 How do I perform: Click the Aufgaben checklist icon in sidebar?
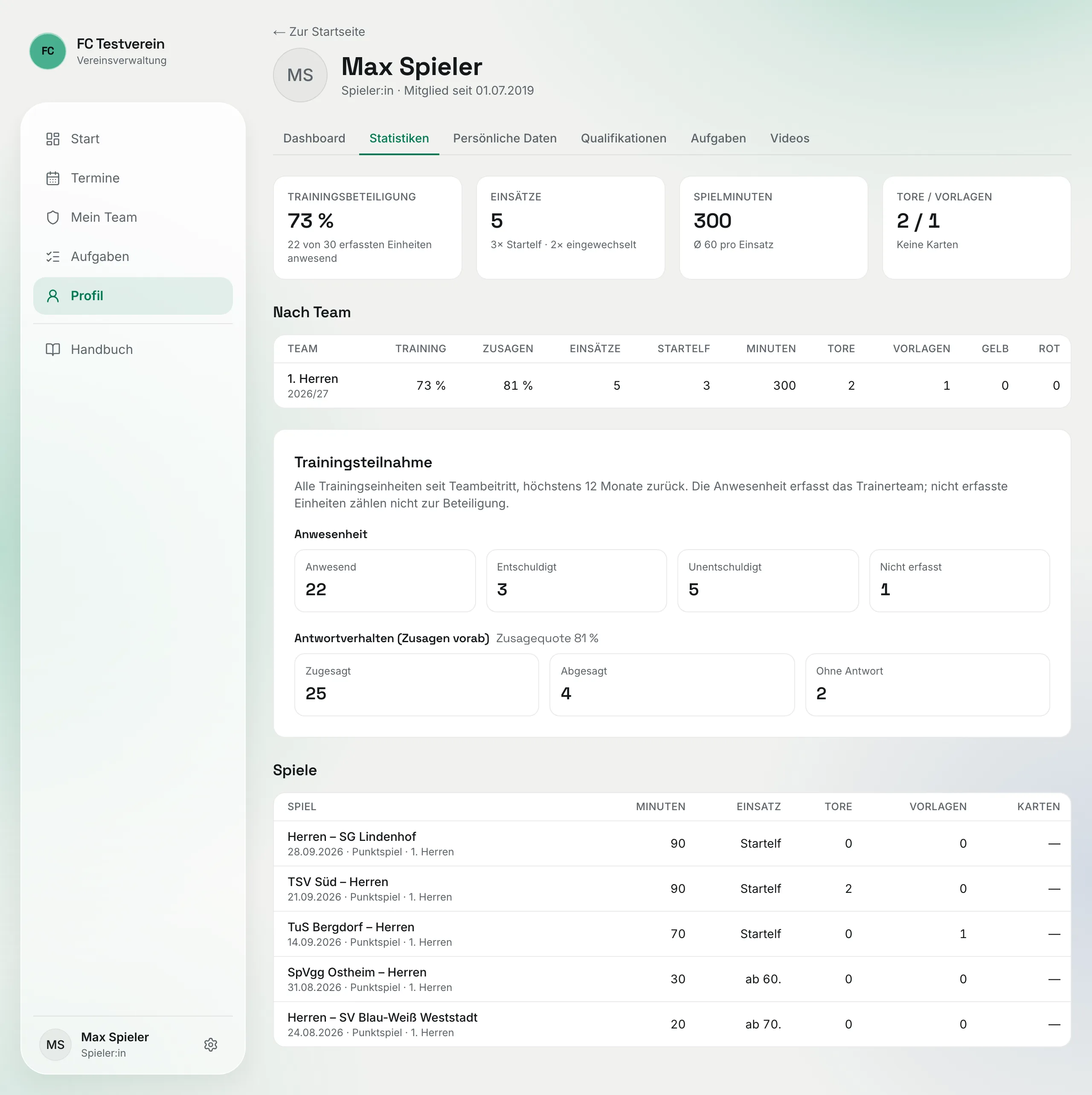pyautogui.click(x=53, y=257)
